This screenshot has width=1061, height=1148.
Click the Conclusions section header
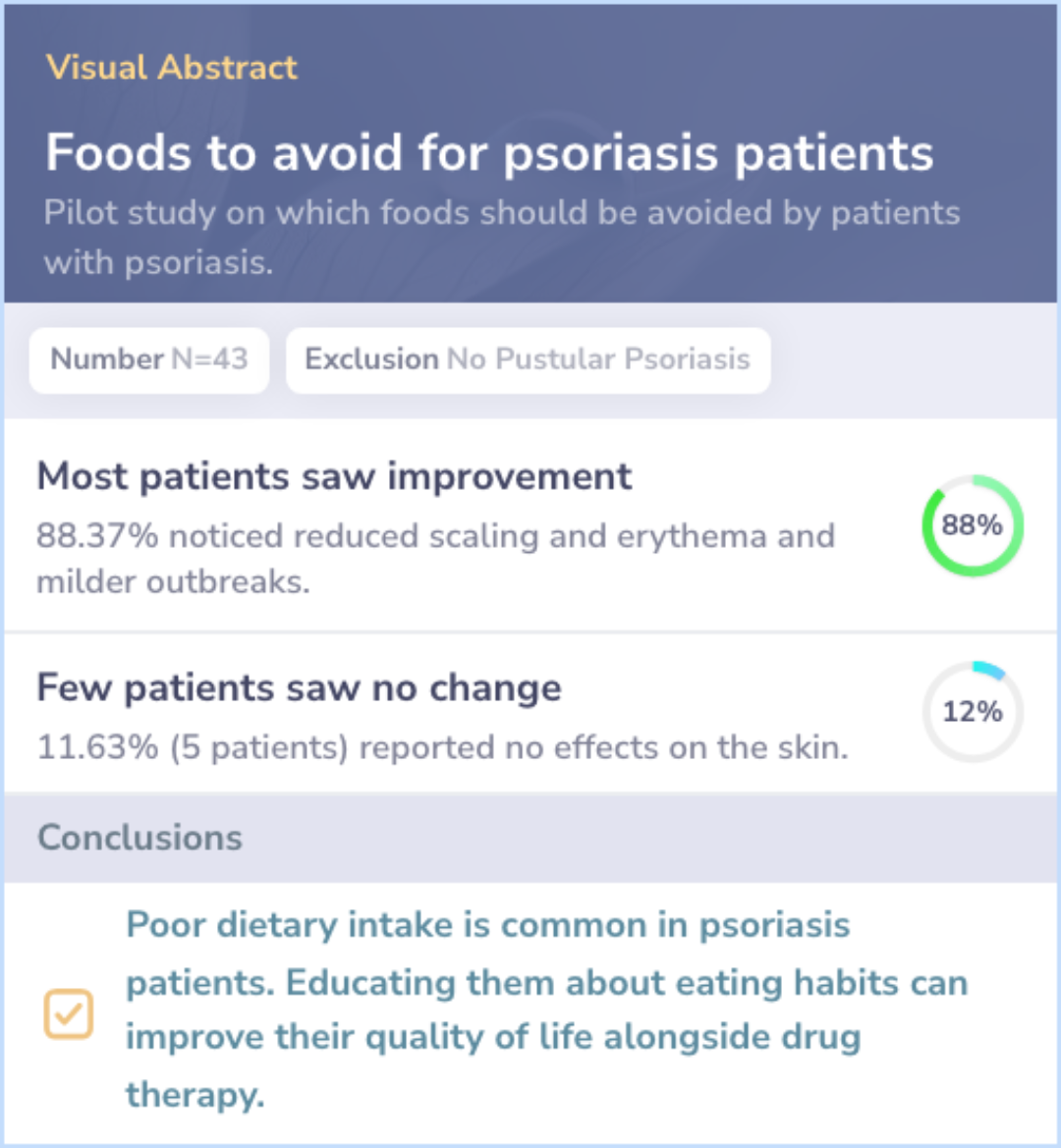[x=140, y=838]
